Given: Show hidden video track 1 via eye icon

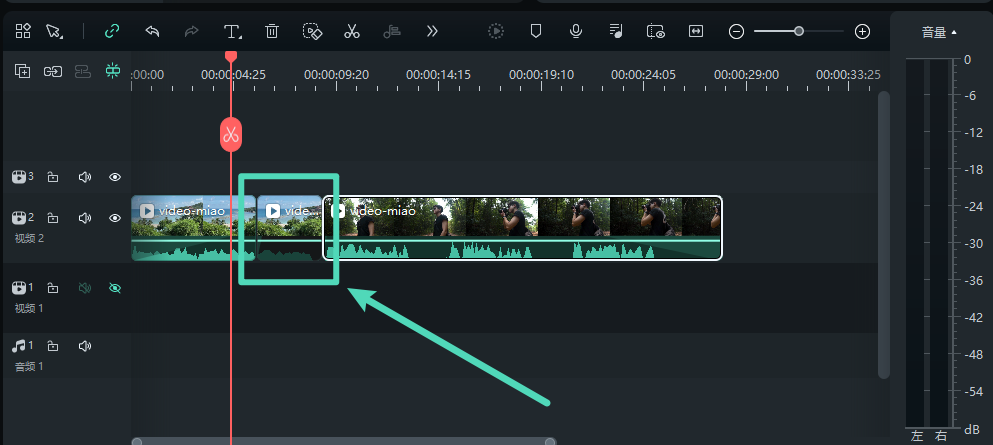Looking at the screenshot, I should (115, 288).
